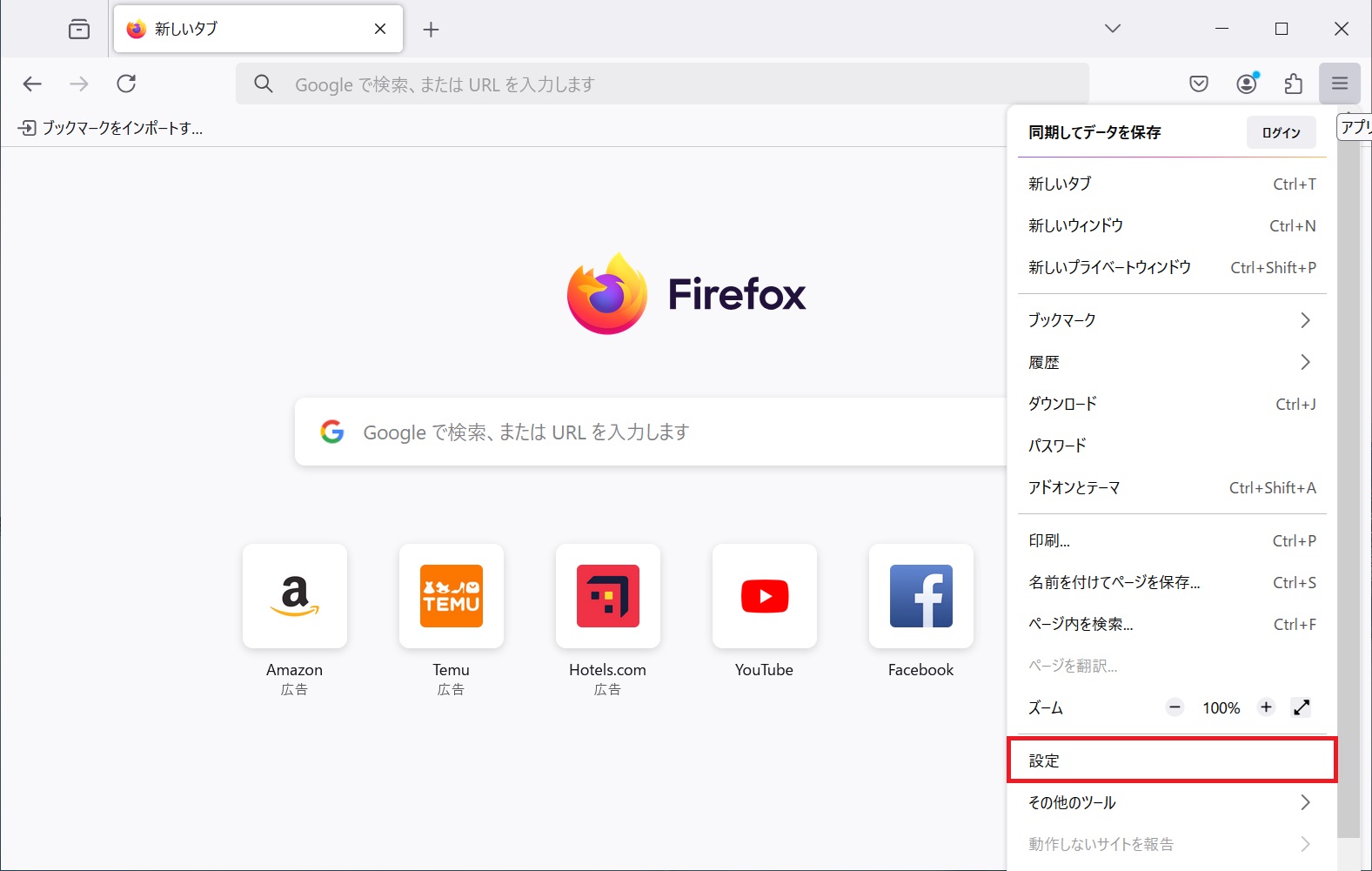The width and height of the screenshot is (1372, 871).
Task: Open the Pocket save icon
Action: [x=1199, y=84]
